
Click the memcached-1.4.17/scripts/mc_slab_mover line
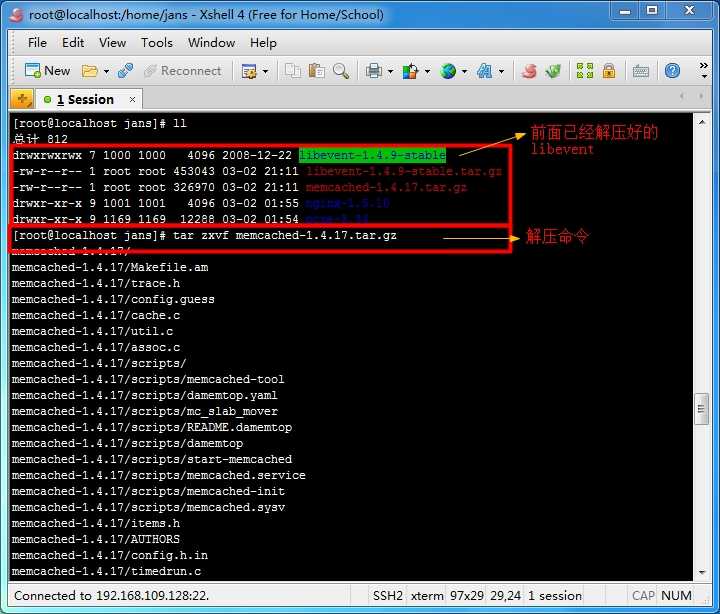[x=145, y=411]
